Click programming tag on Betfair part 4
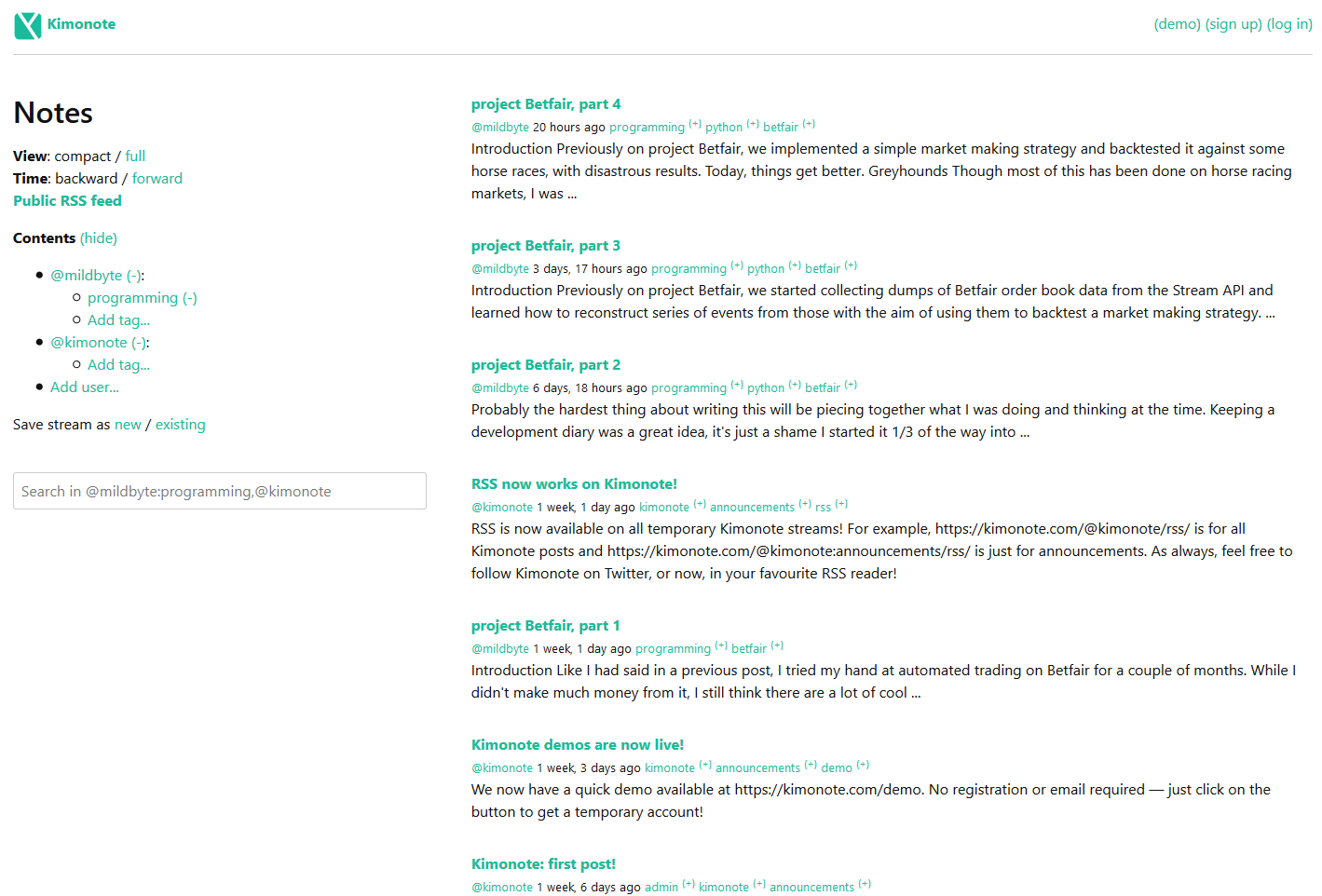1322x896 pixels. (647, 128)
